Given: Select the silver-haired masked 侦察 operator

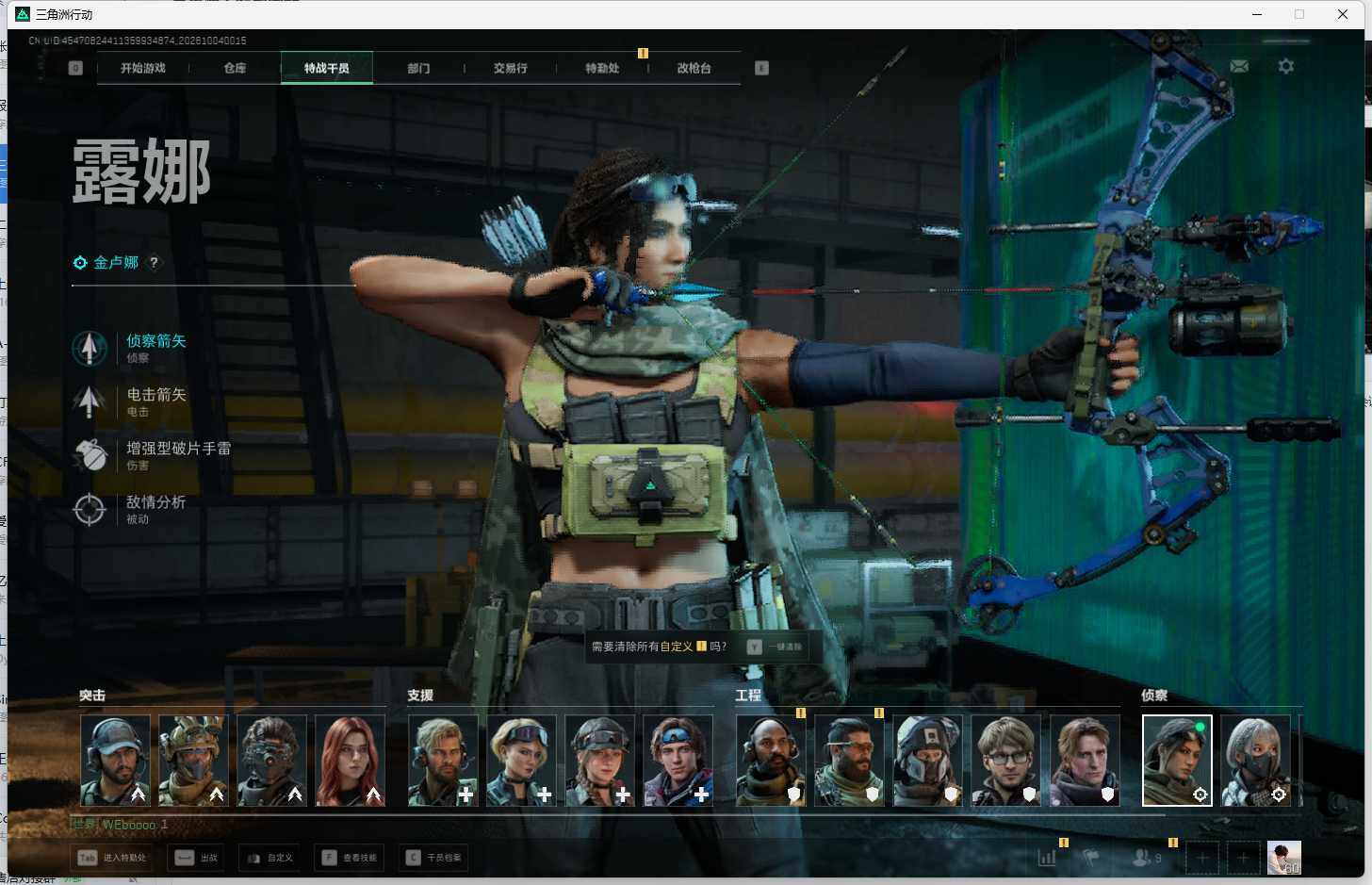Looking at the screenshot, I should tap(1255, 761).
